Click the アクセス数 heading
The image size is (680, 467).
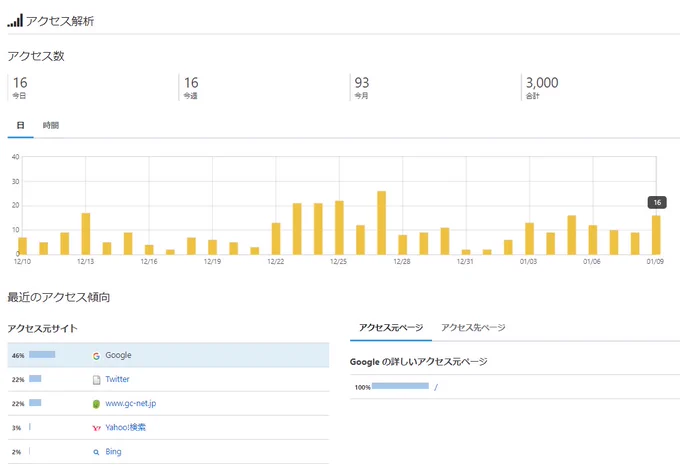(x=36, y=56)
